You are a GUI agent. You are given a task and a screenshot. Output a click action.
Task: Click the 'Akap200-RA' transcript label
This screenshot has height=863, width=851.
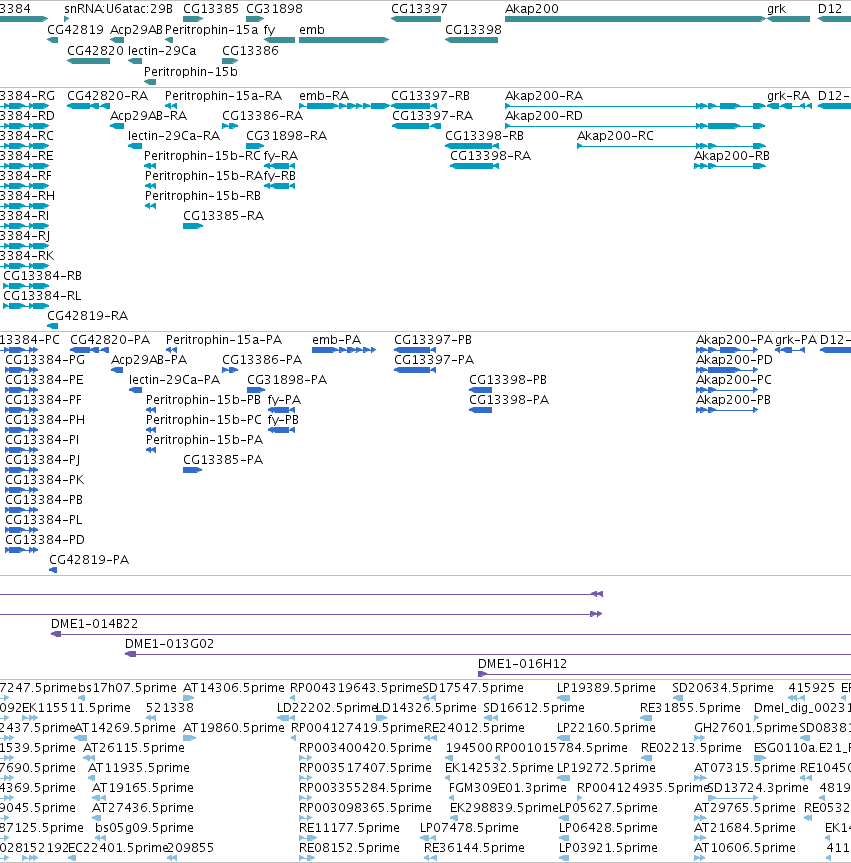[544, 96]
